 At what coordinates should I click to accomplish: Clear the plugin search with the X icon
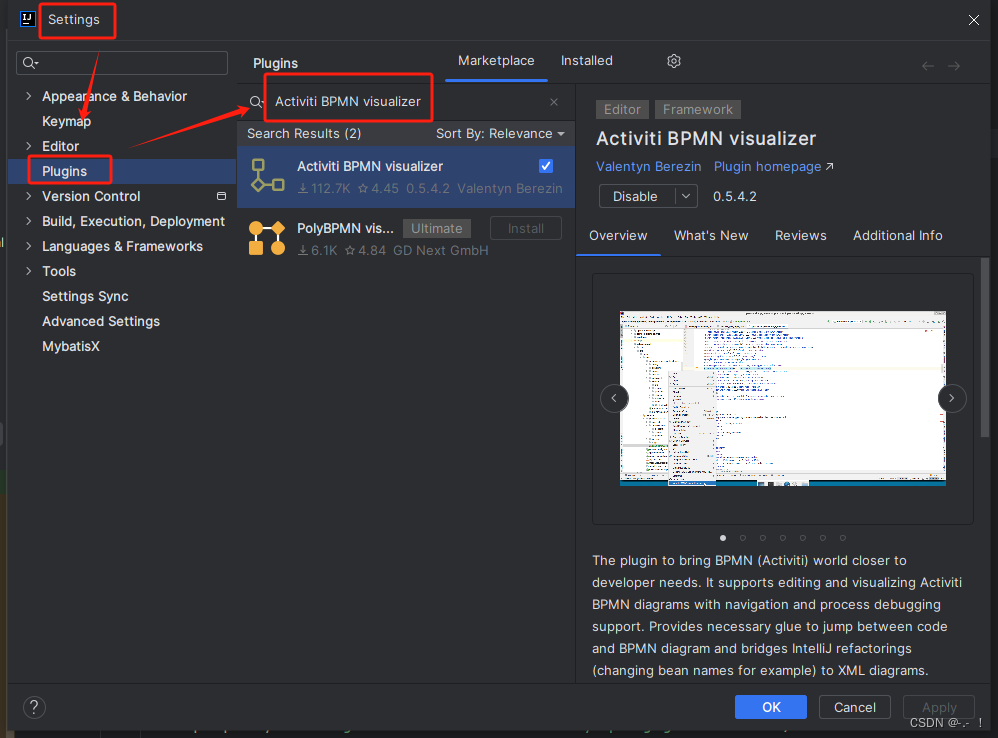point(553,101)
